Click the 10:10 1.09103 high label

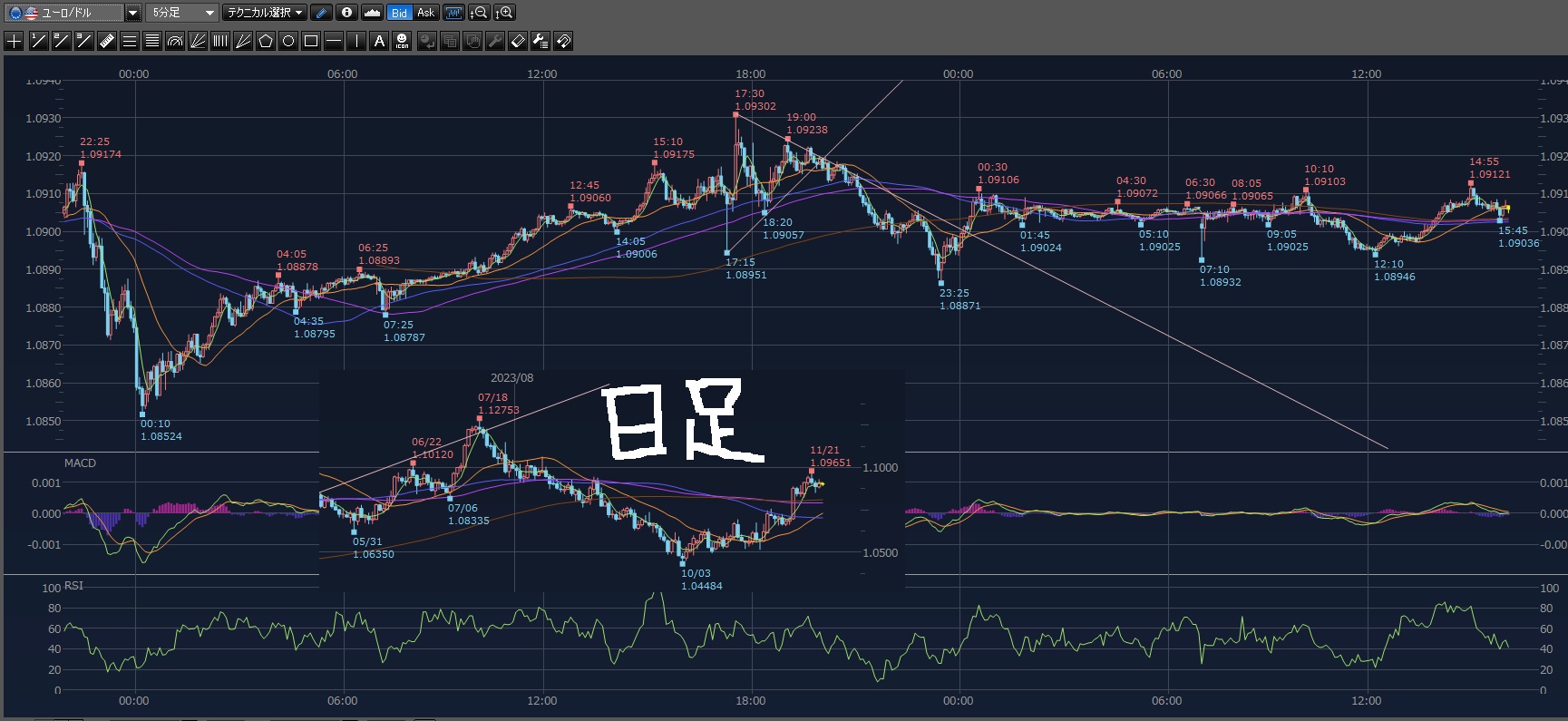[x=1324, y=175]
